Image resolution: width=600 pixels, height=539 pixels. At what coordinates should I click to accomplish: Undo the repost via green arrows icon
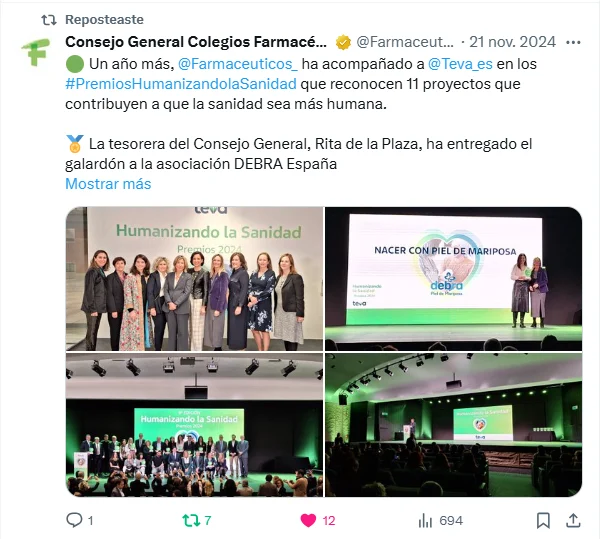point(191,520)
